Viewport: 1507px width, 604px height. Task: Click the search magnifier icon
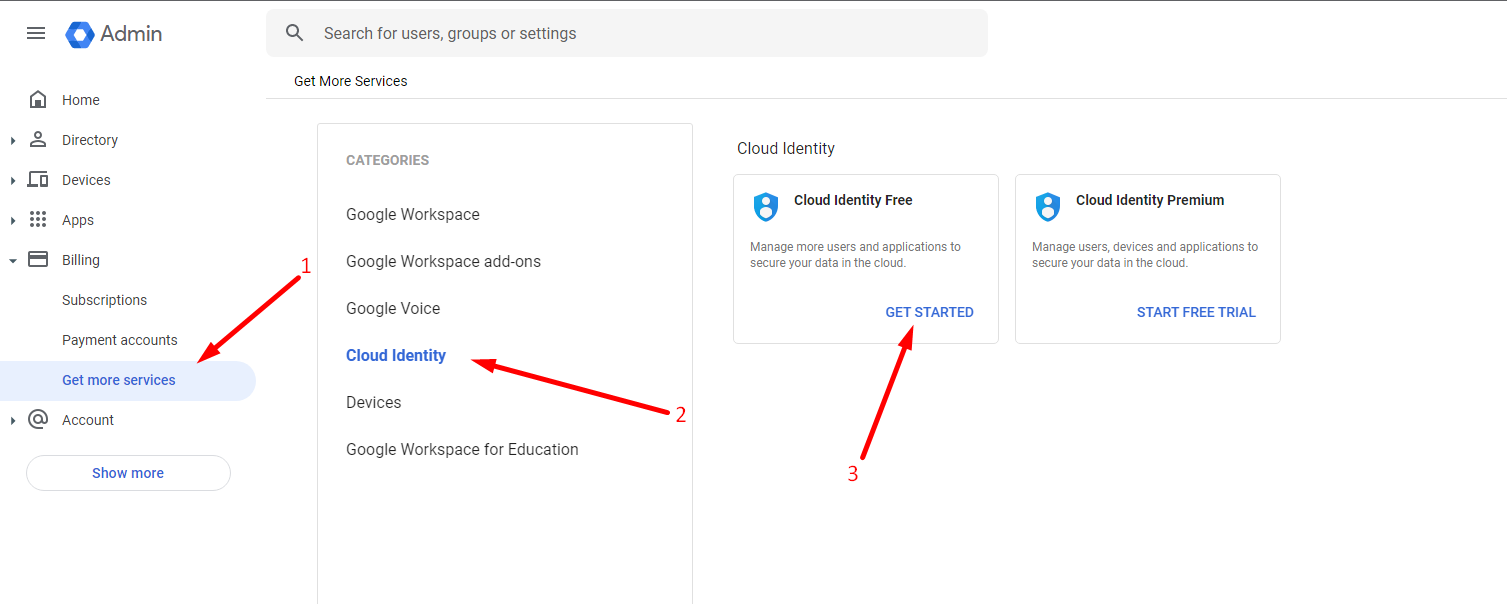(x=295, y=33)
